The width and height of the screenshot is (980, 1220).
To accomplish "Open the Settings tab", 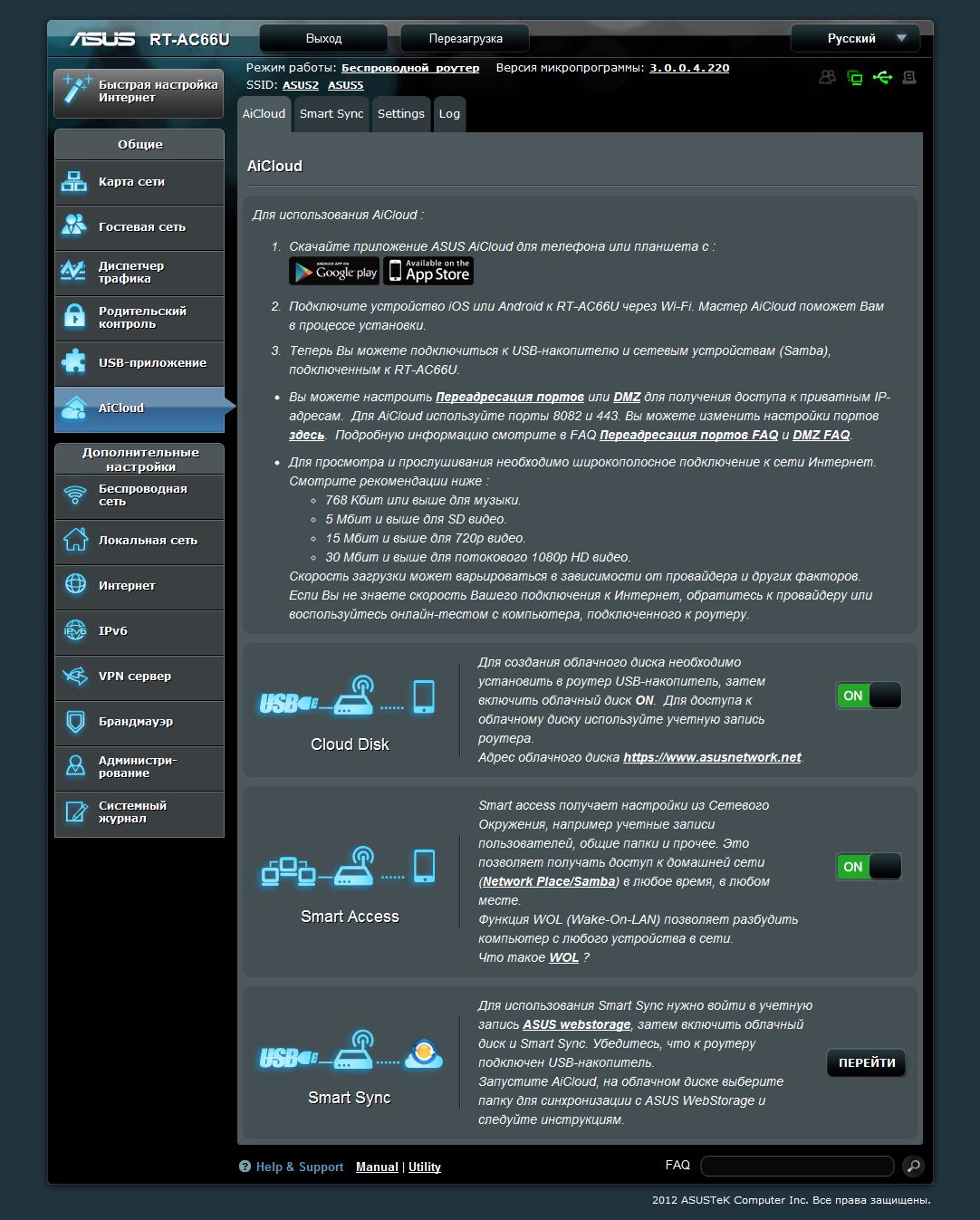I will point(401,114).
